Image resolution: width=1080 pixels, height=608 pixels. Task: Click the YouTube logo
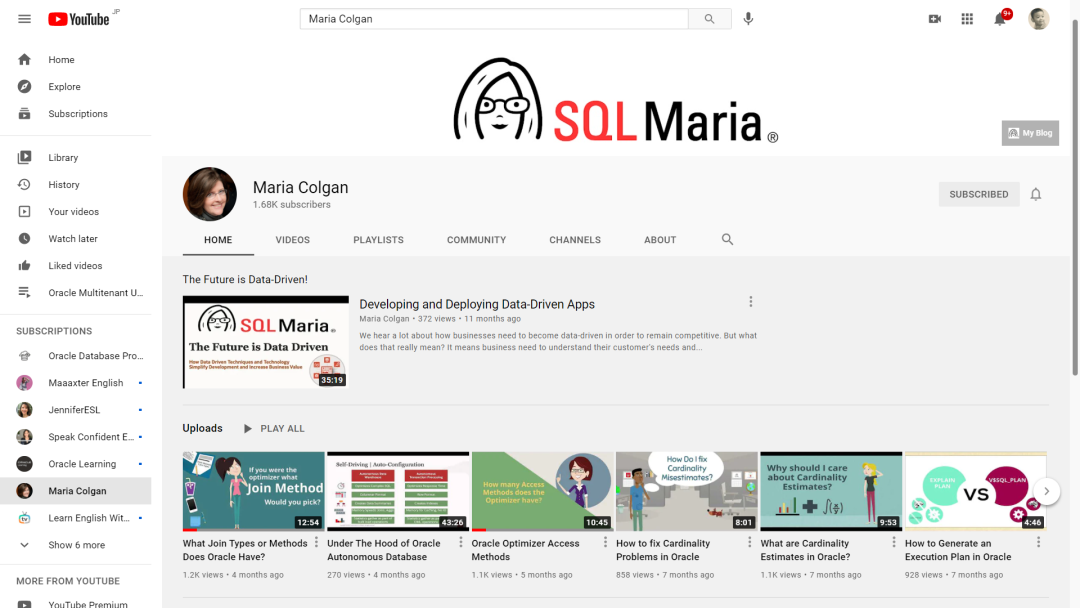point(79,19)
